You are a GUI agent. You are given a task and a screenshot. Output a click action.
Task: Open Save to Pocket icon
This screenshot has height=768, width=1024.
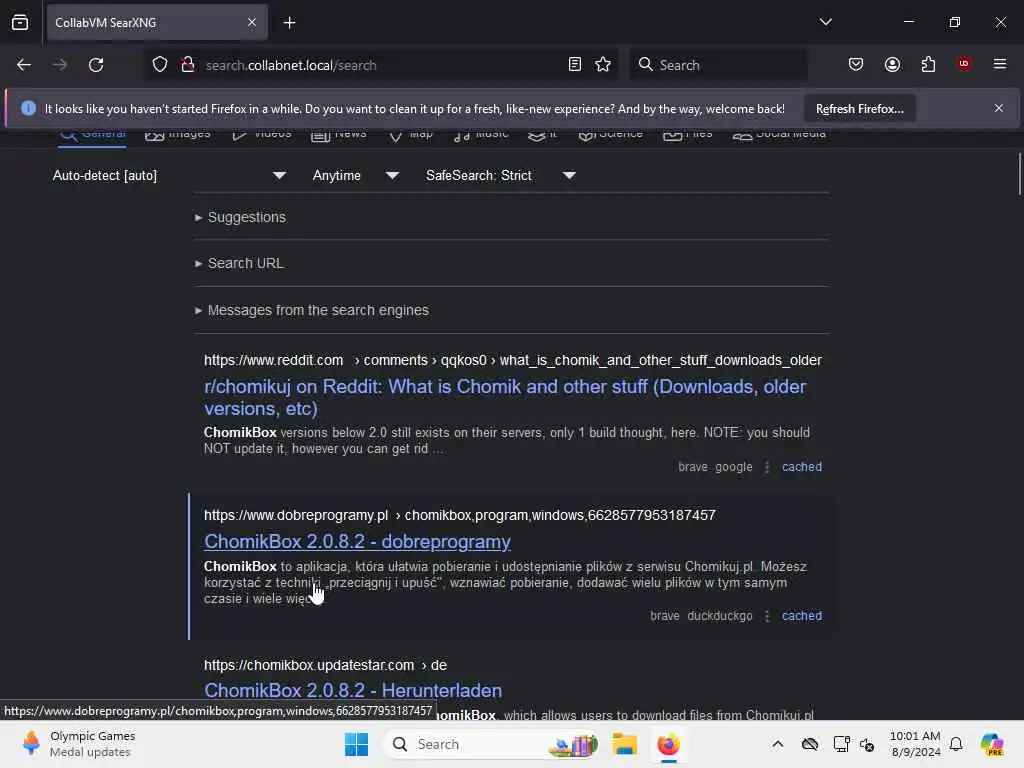coord(856,65)
